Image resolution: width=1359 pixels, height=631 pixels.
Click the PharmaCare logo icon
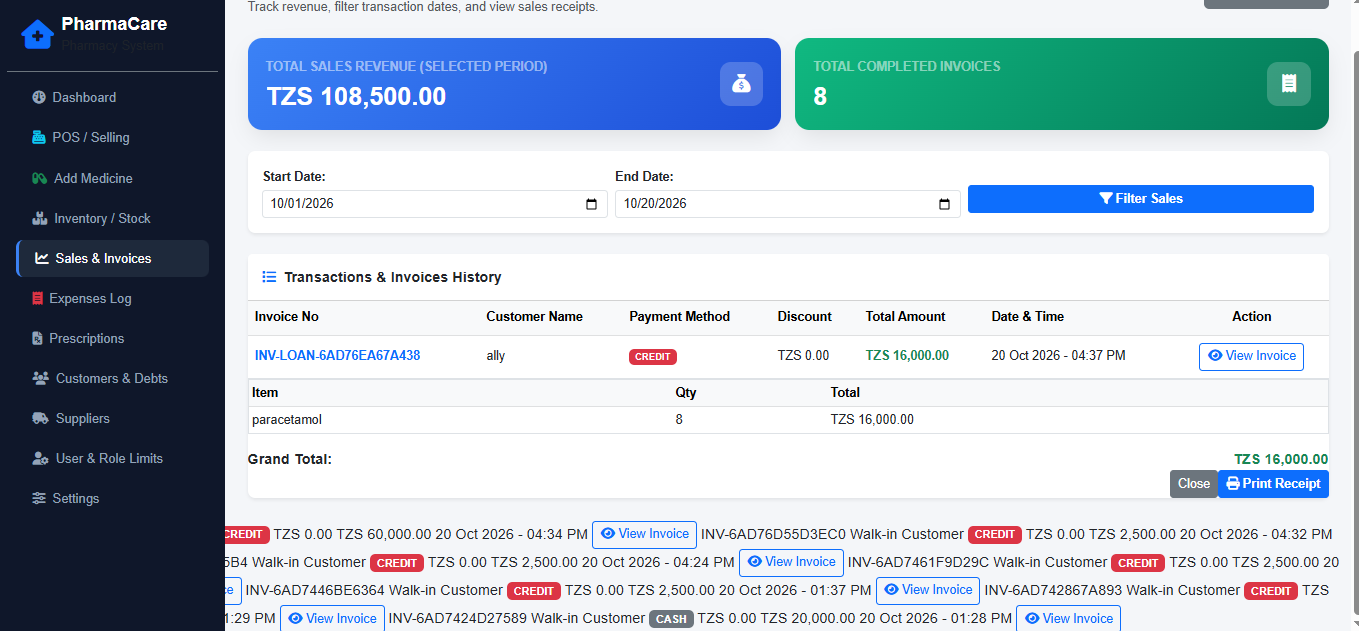[37, 35]
